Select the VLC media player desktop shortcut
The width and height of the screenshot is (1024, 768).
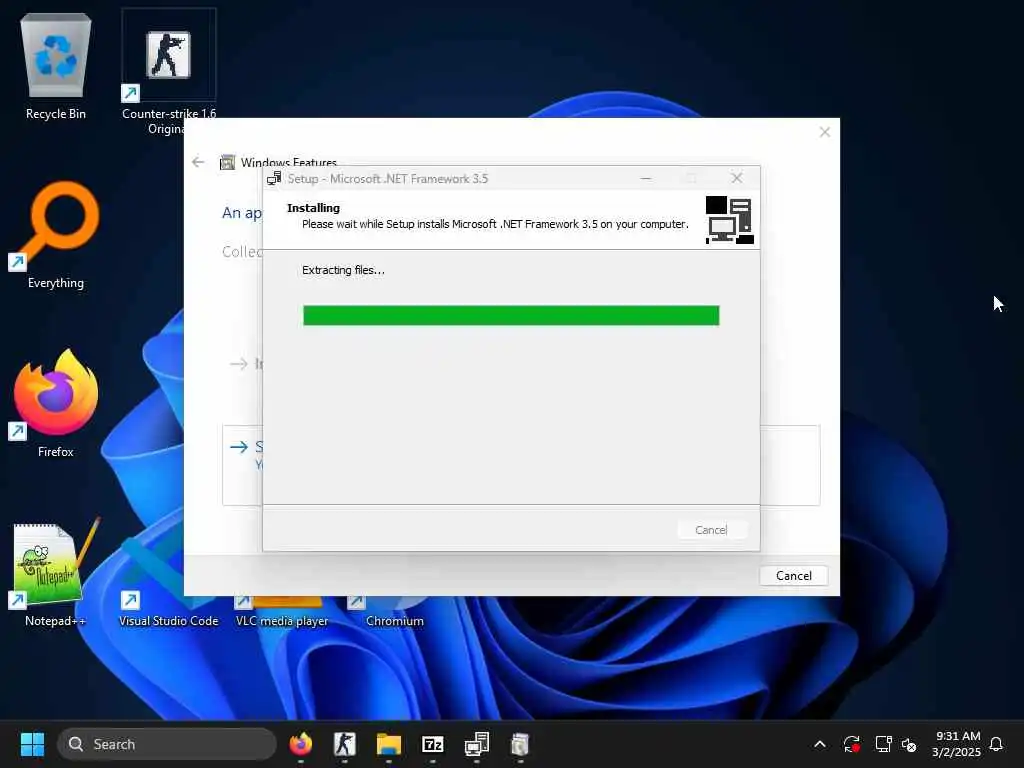pos(281,611)
